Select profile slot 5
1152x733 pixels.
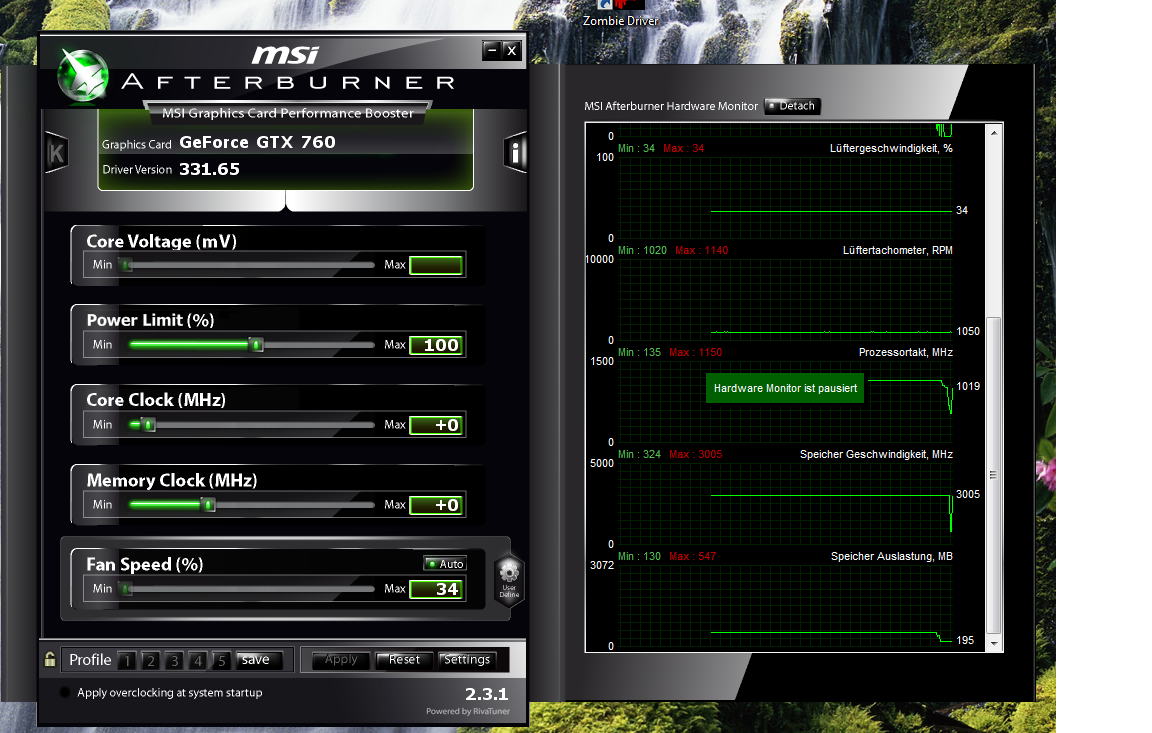[x=221, y=660]
